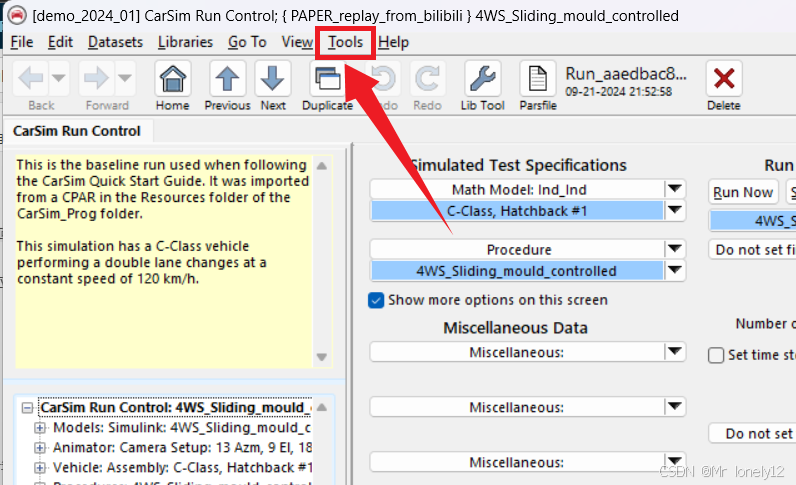Open the Tools menu
Screen dimensions: 796x485
pos(345,42)
